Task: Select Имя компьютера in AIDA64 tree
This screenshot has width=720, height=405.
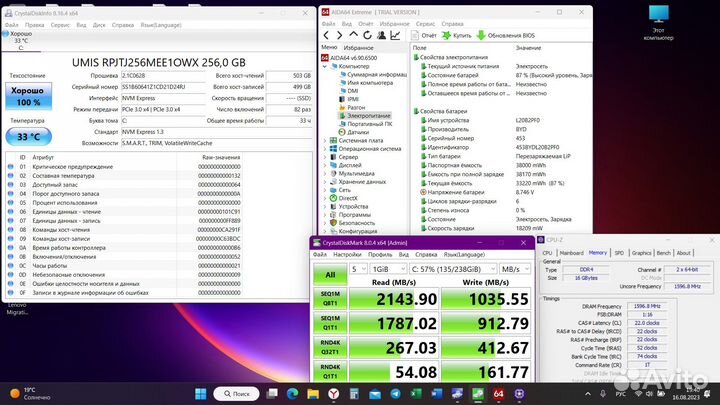Action: point(366,83)
